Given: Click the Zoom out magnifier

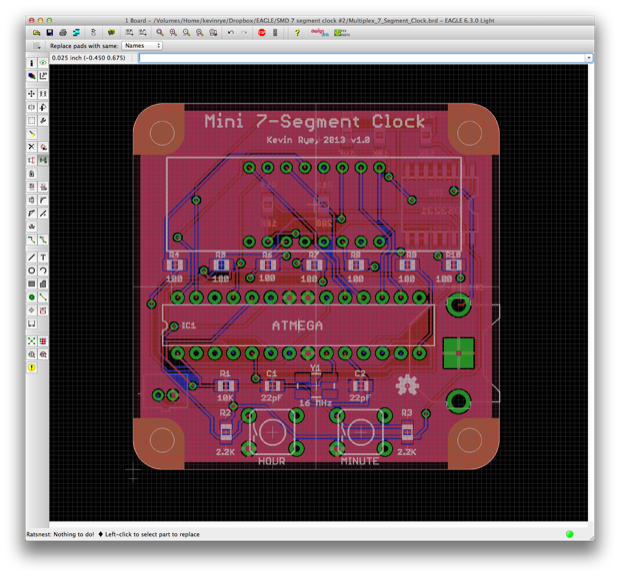Looking at the screenshot, I should pos(186,32).
